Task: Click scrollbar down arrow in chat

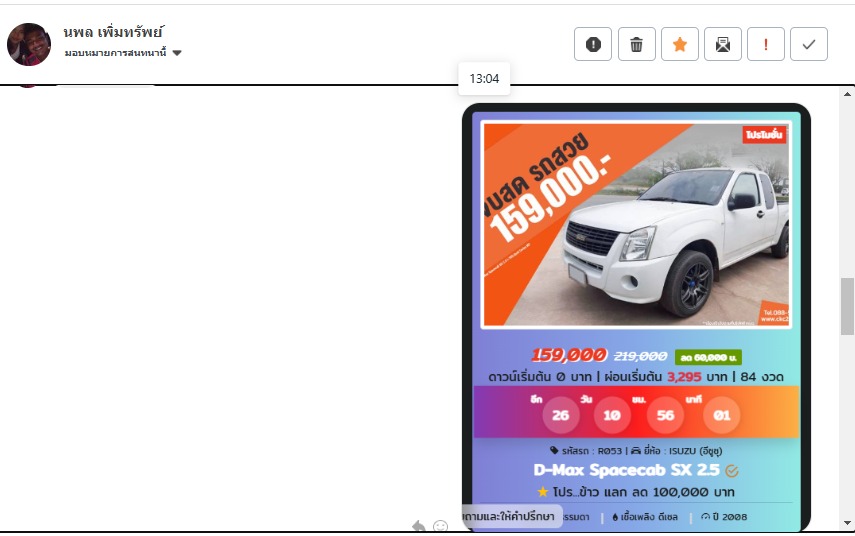Action: [847, 523]
